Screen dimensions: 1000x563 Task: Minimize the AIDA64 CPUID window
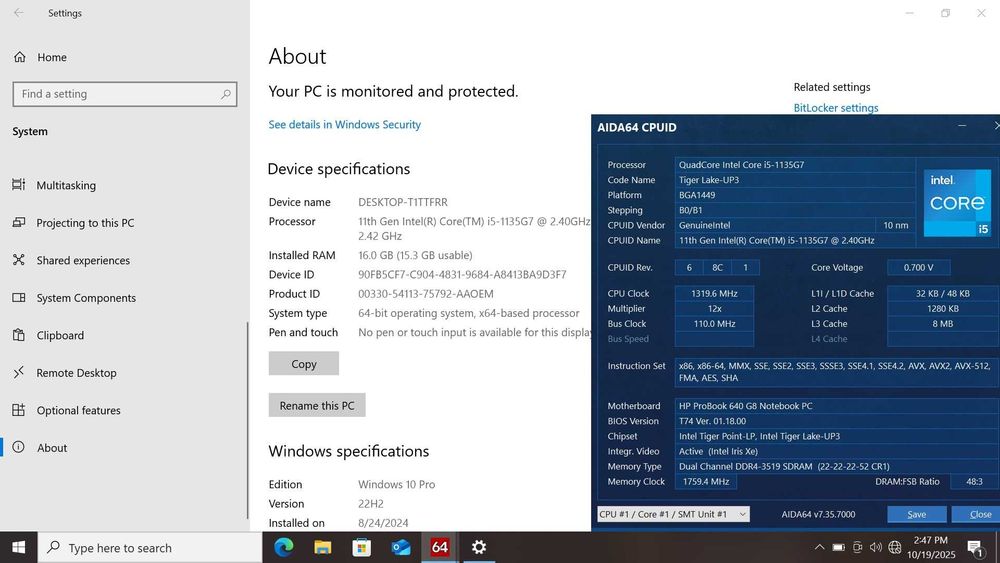962,126
